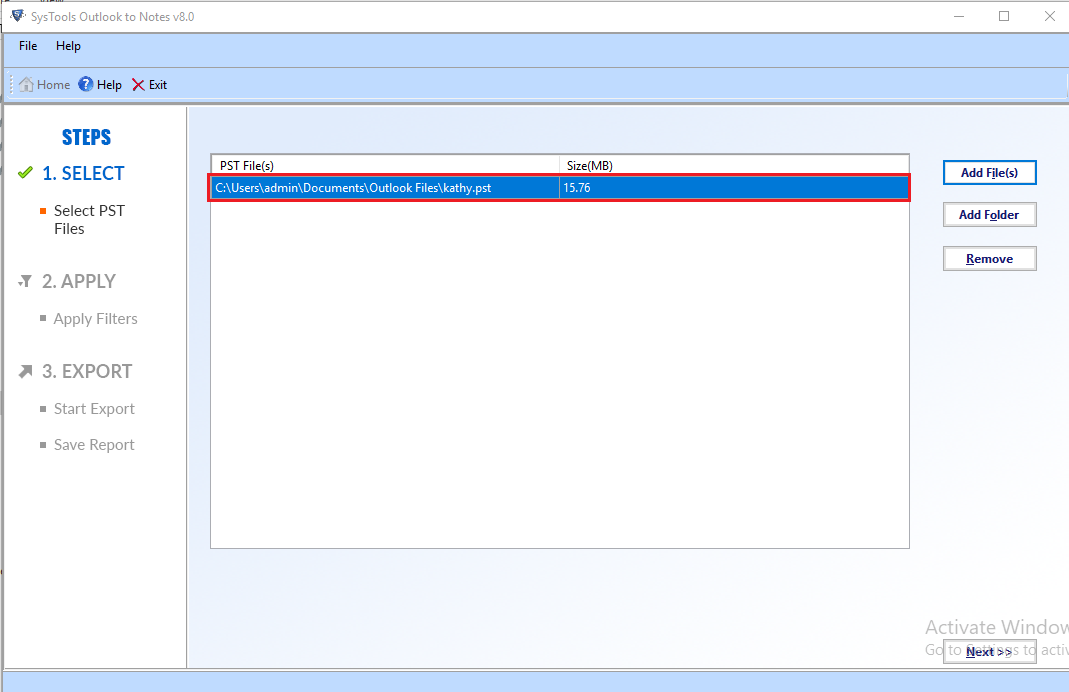Click the red Exit X icon
This screenshot has width=1069, height=692.
pos(138,85)
